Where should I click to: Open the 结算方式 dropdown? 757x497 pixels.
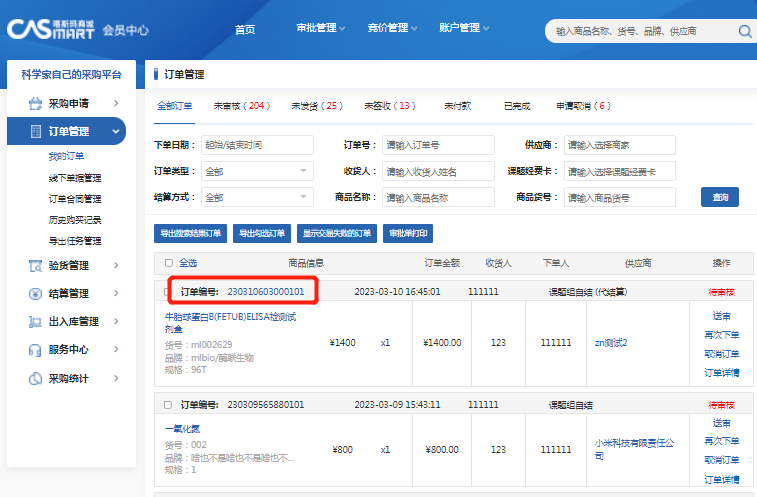pos(257,197)
